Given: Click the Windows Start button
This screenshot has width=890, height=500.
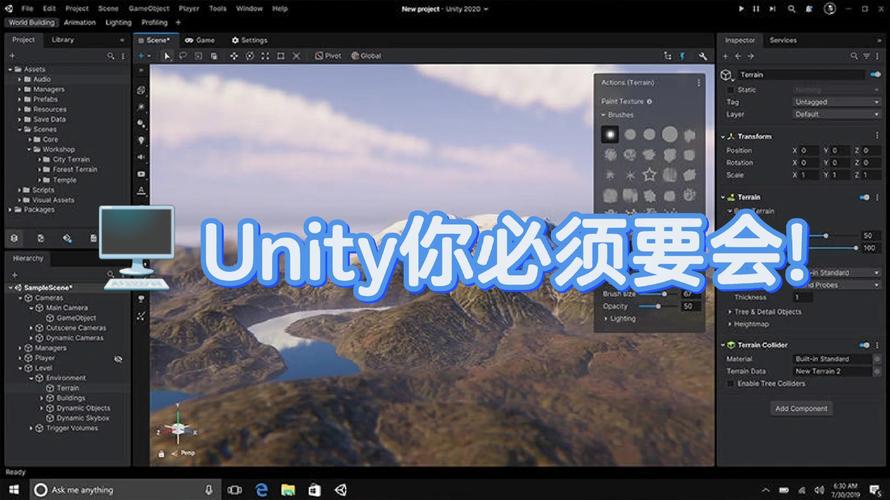Looking at the screenshot, I should click(x=14, y=489).
